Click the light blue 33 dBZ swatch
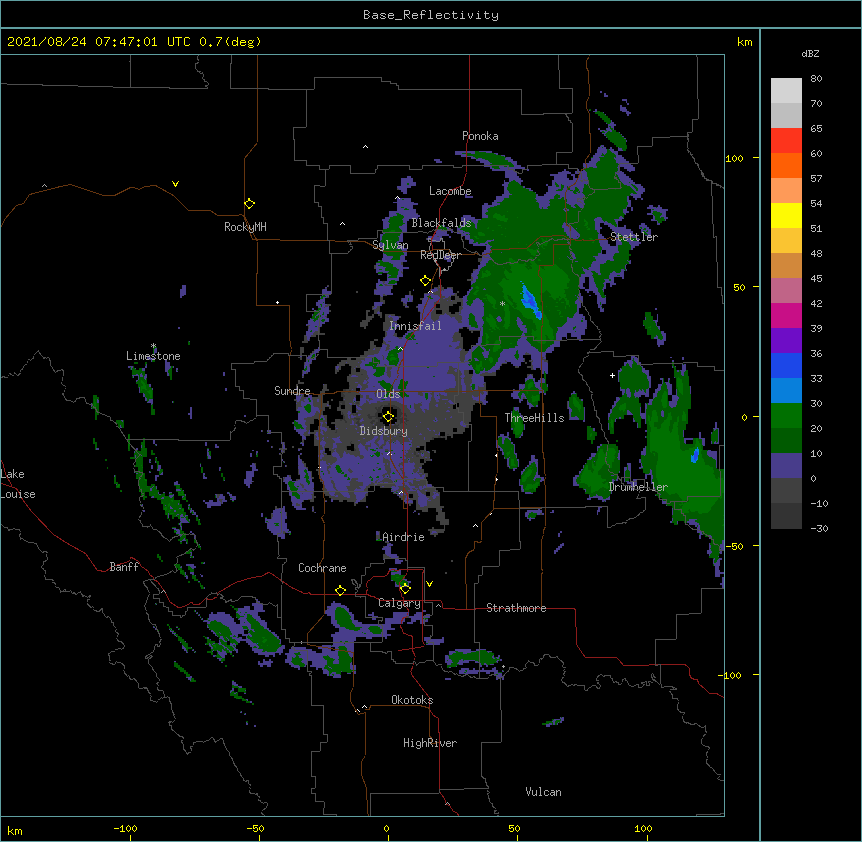 [786, 390]
